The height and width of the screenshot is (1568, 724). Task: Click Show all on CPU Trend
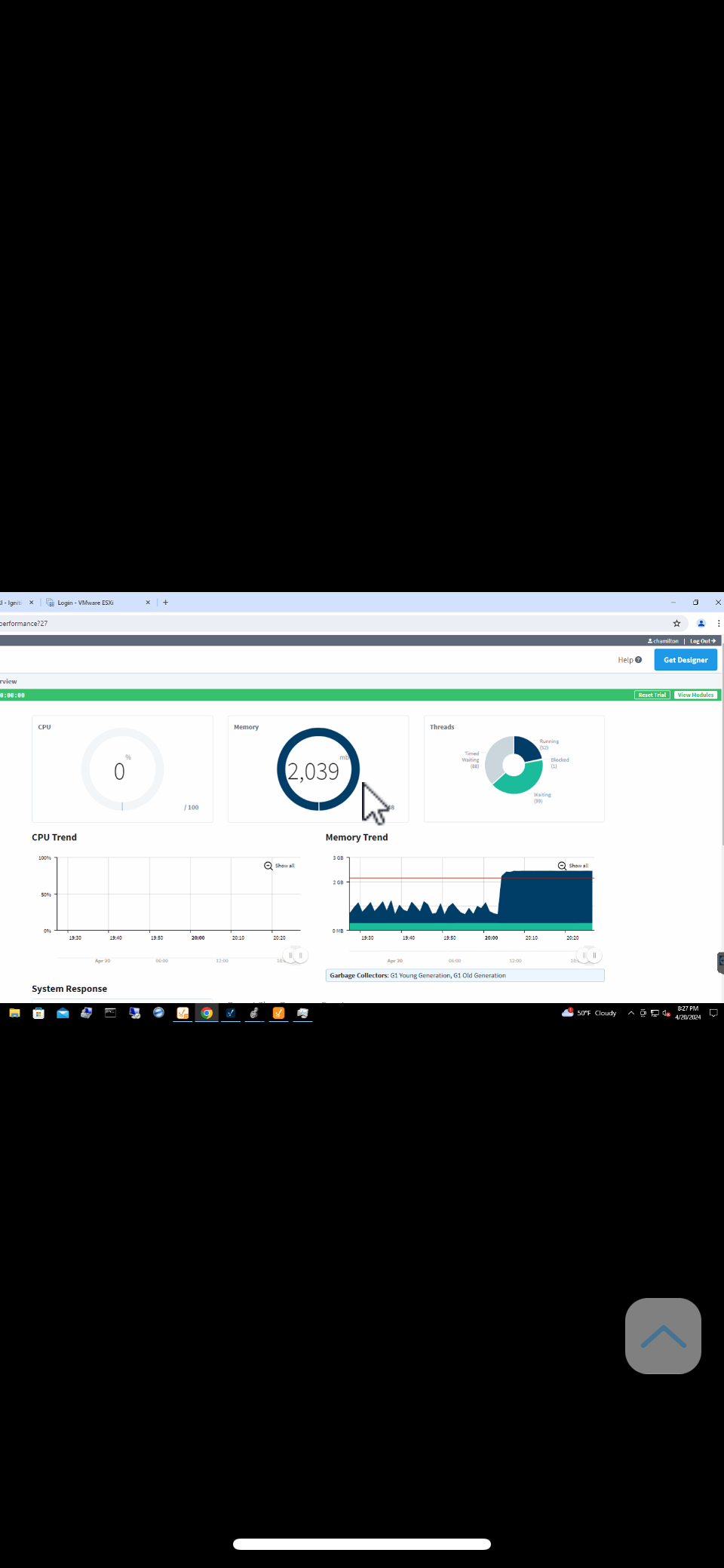(x=280, y=866)
